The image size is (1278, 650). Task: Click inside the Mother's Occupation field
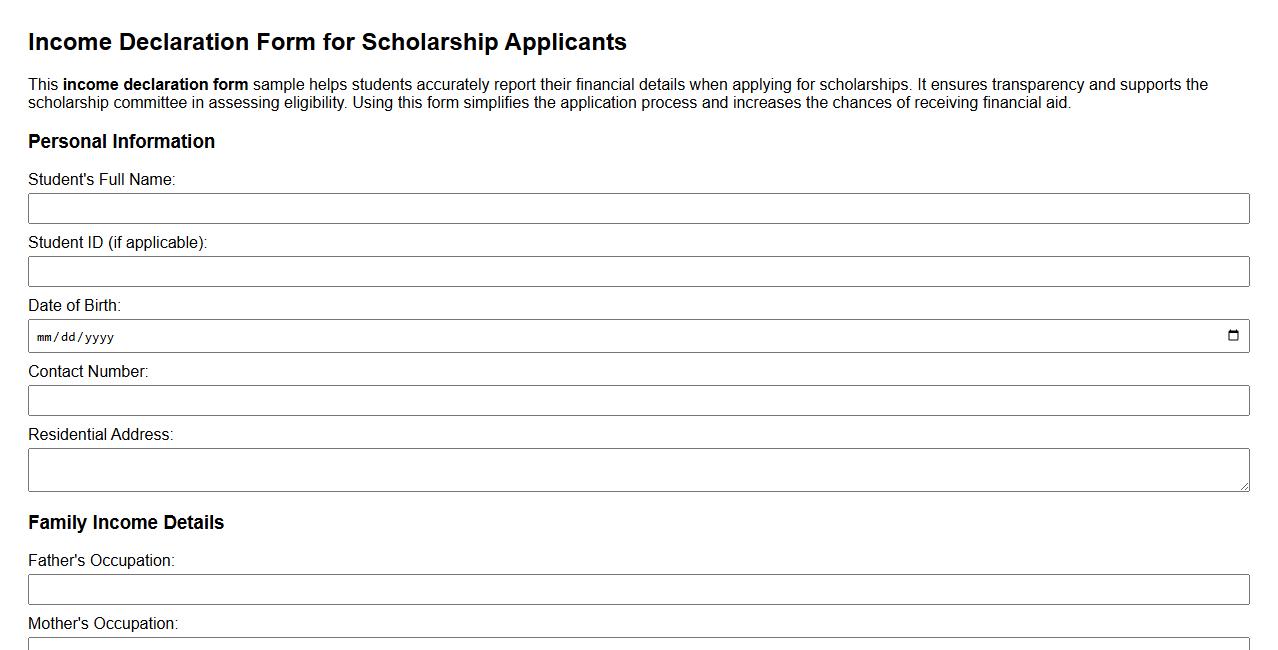639,647
